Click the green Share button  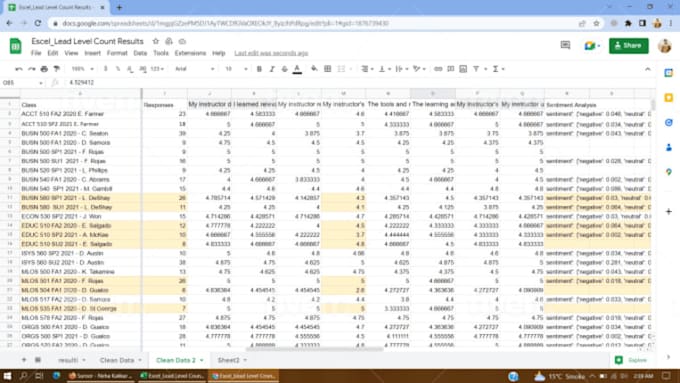(628, 46)
